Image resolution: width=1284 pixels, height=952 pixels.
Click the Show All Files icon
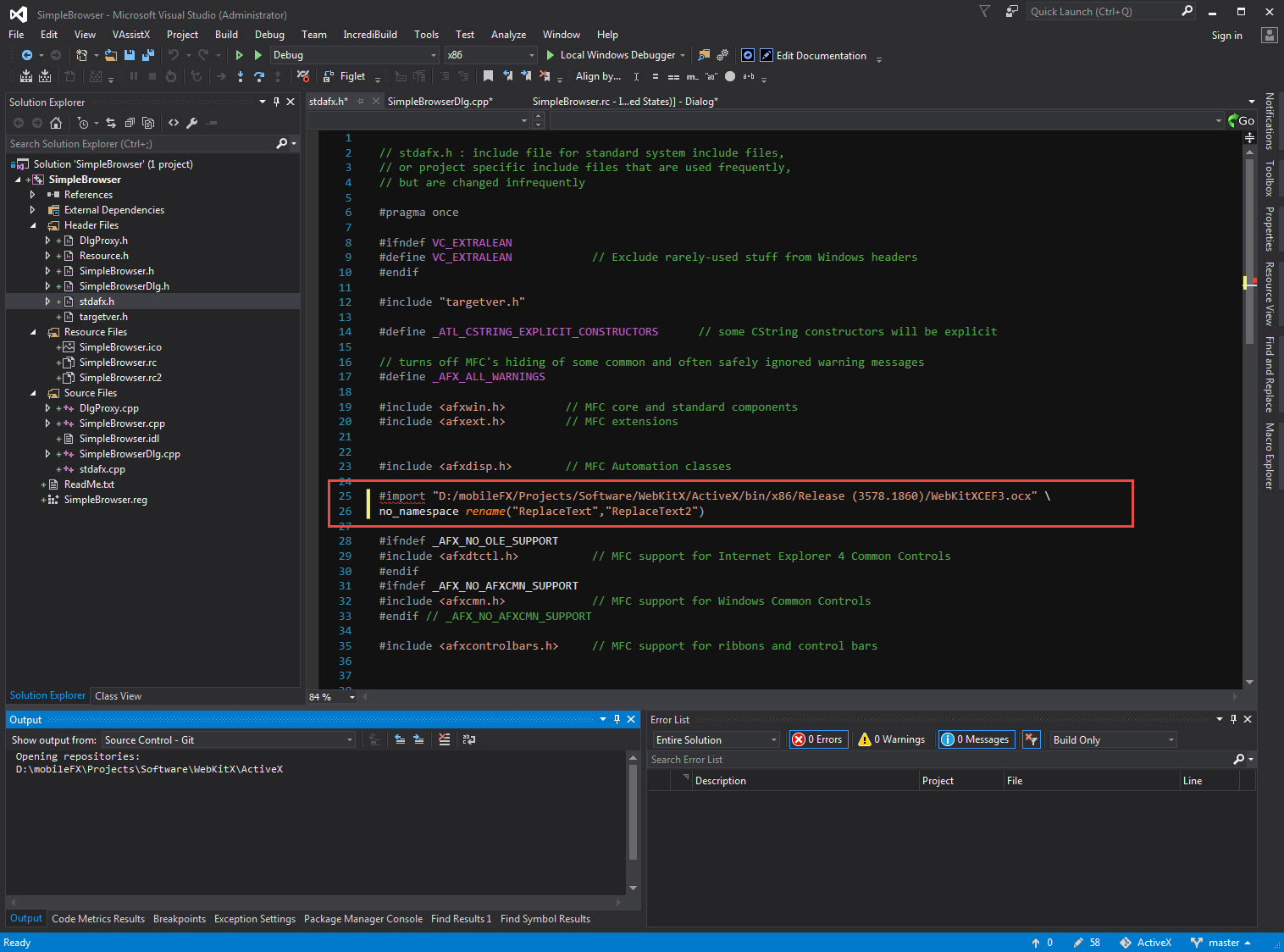pos(148,123)
